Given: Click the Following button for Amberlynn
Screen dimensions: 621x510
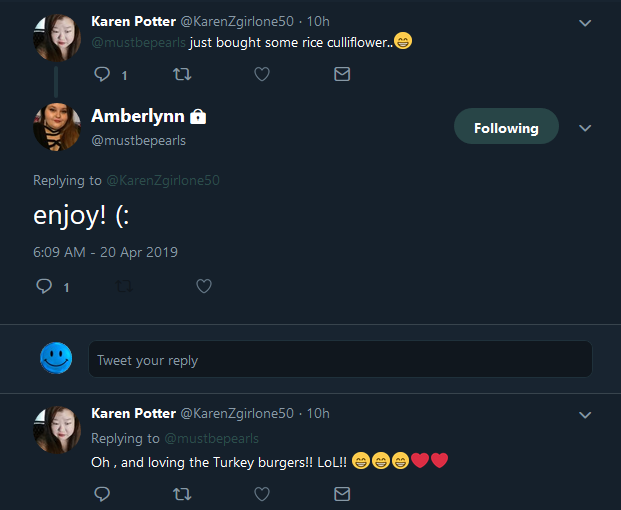Looking at the screenshot, I should (506, 126).
